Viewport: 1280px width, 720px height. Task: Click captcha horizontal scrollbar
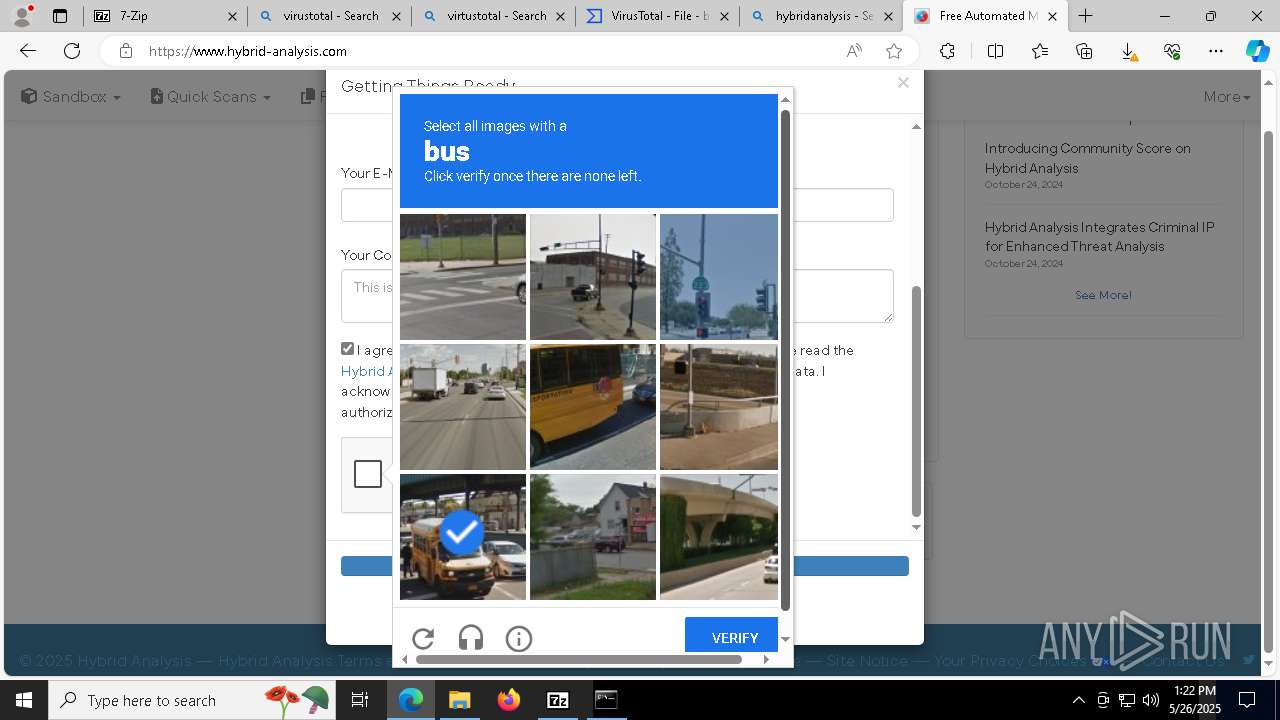coord(579,659)
